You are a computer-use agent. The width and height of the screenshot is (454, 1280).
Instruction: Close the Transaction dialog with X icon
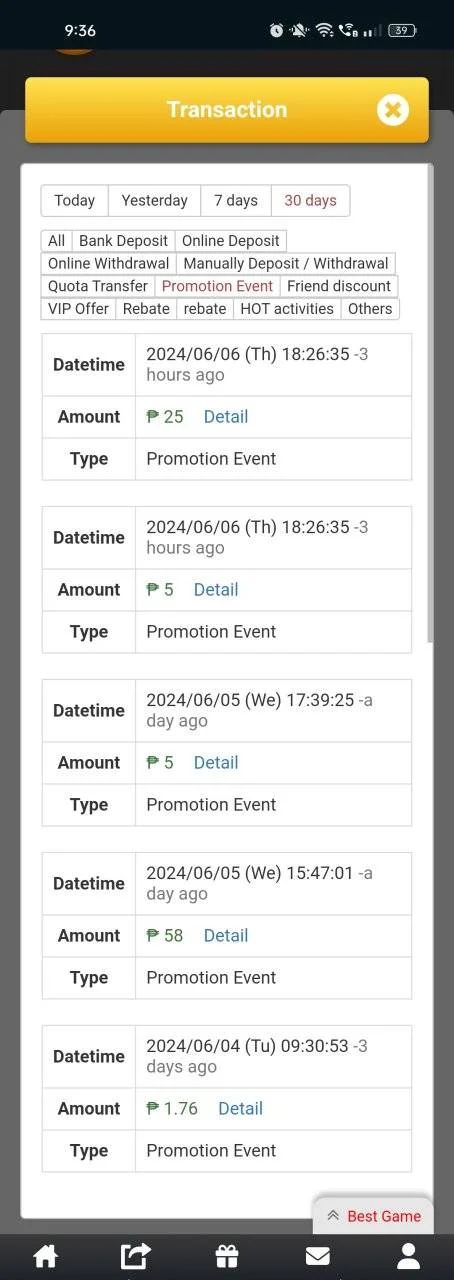click(x=393, y=110)
